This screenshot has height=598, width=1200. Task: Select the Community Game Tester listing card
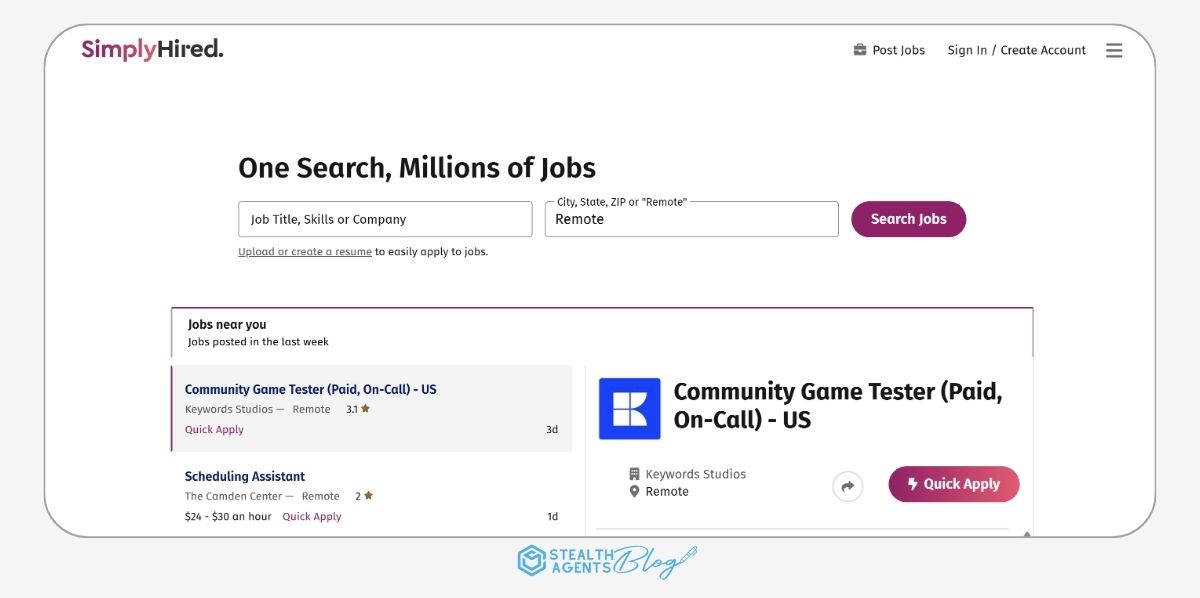(371, 408)
